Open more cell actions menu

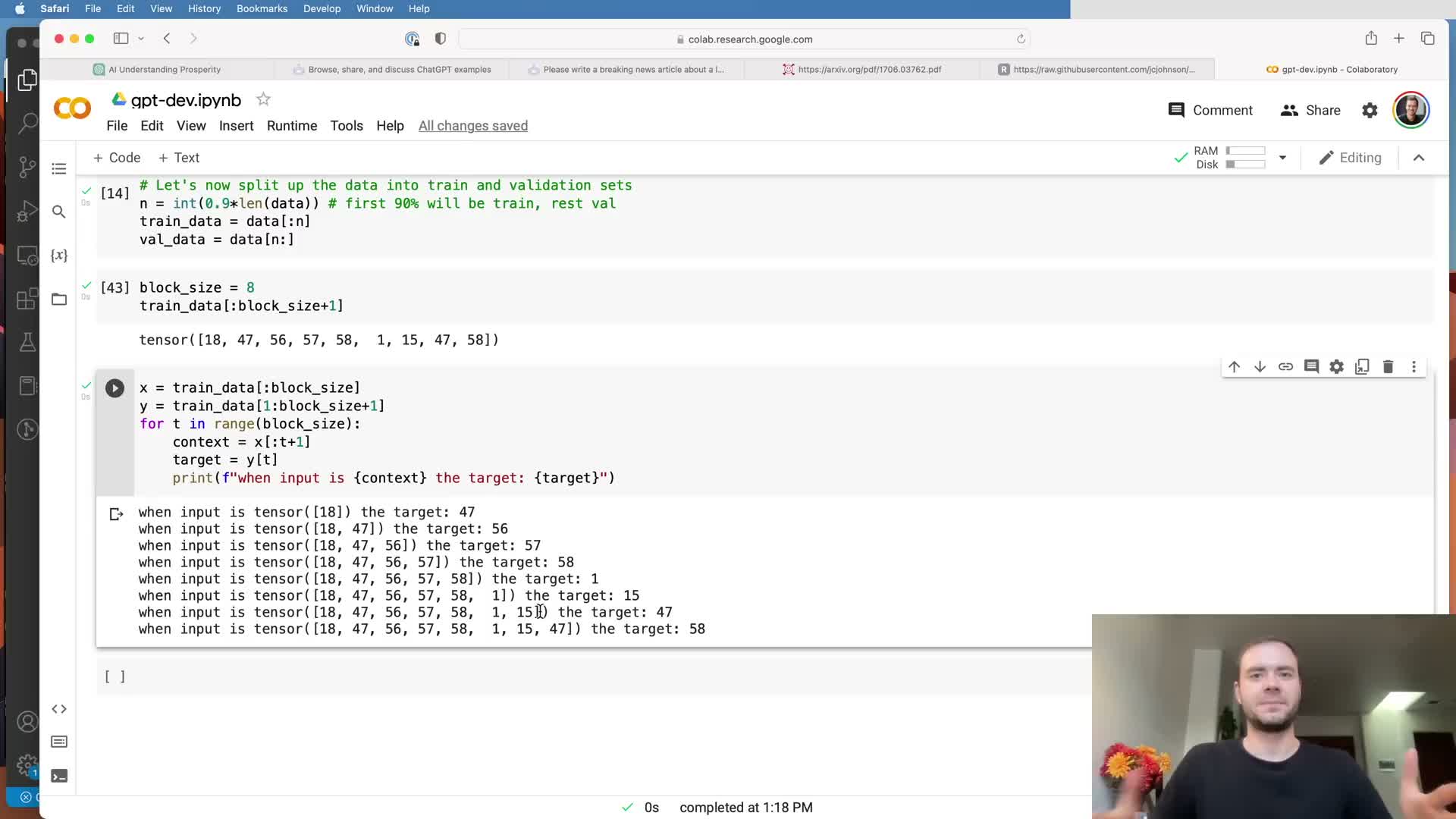[1414, 367]
